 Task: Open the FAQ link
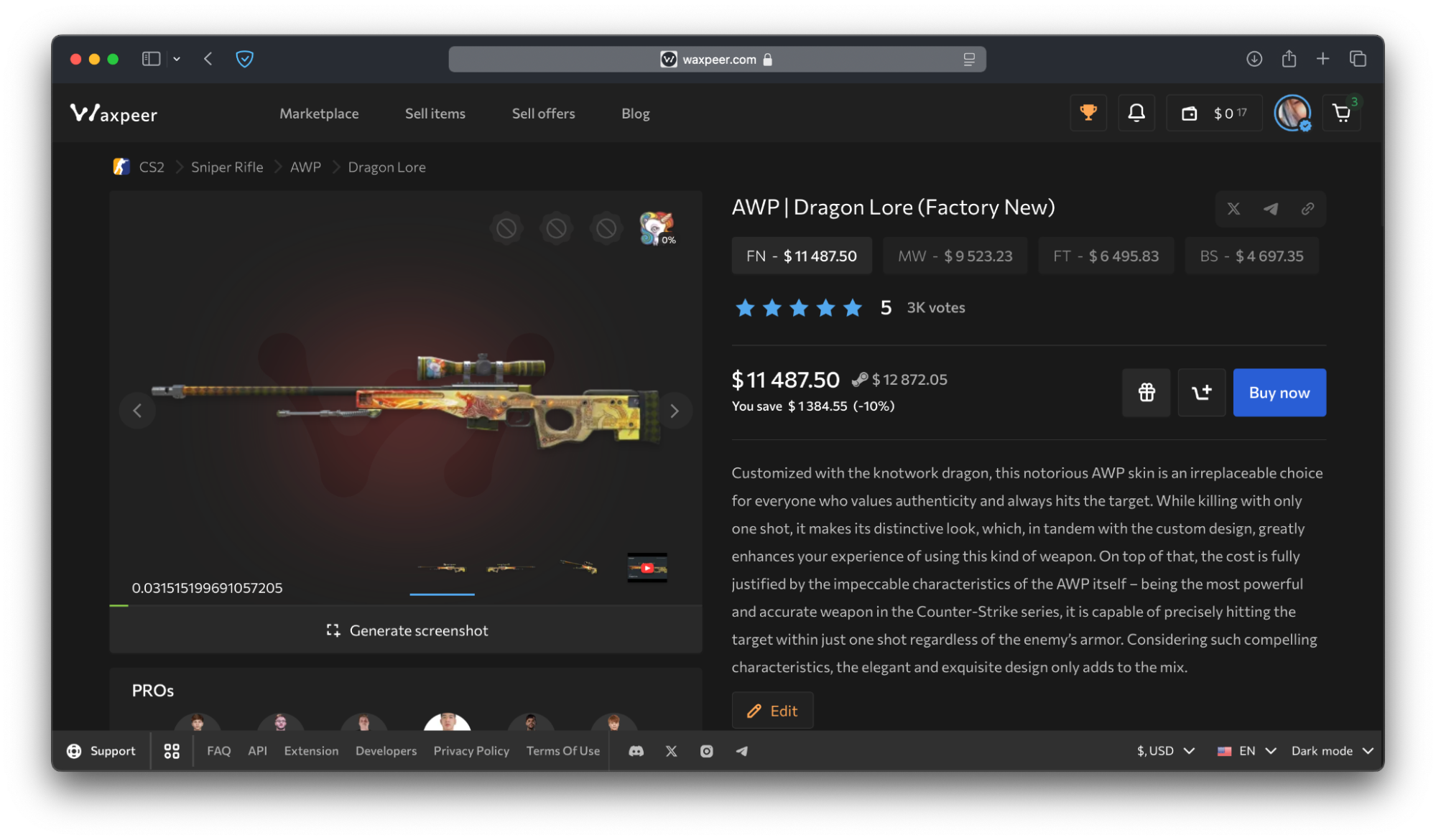pyautogui.click(x=219, y=751)
